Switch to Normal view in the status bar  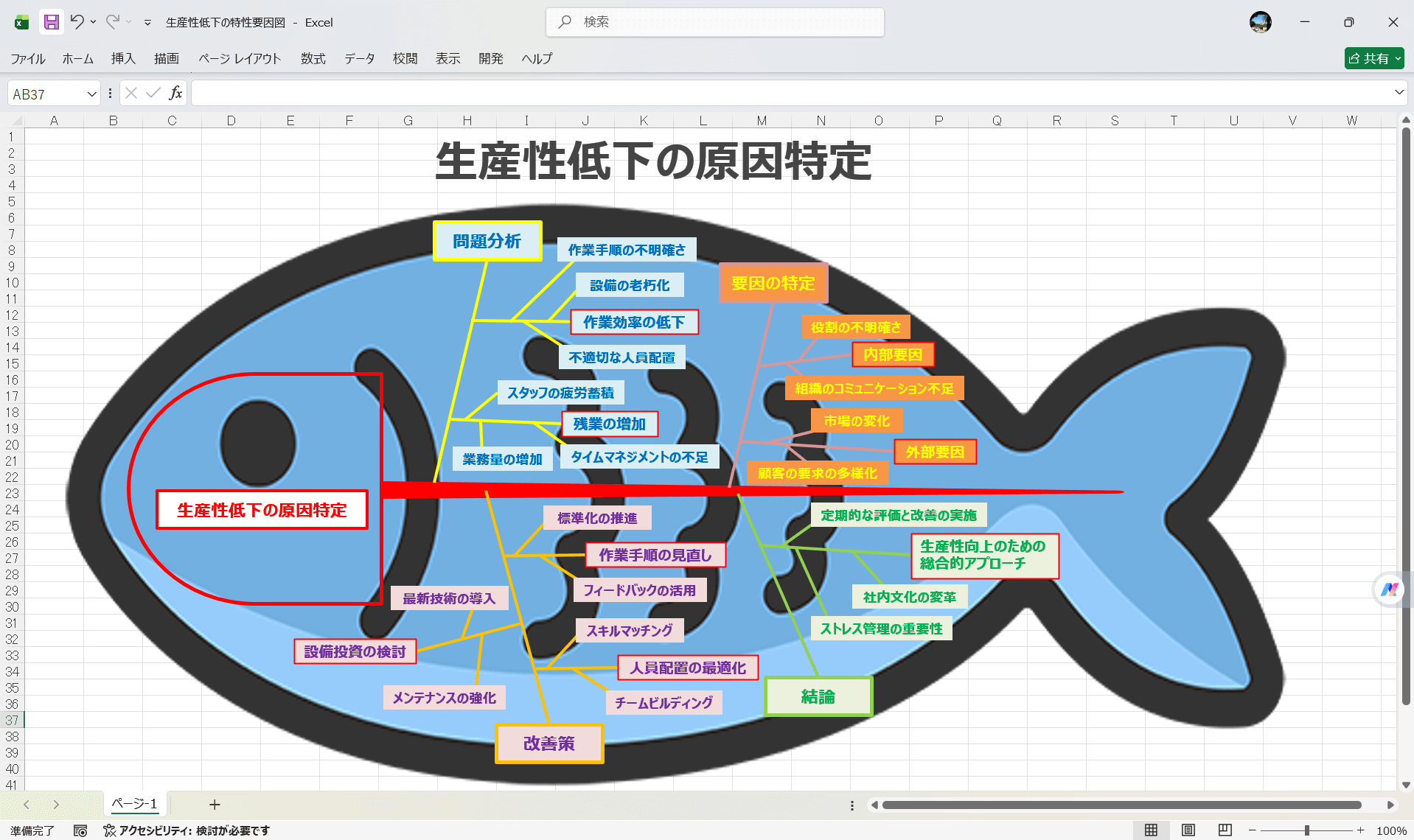point(1152,830)
